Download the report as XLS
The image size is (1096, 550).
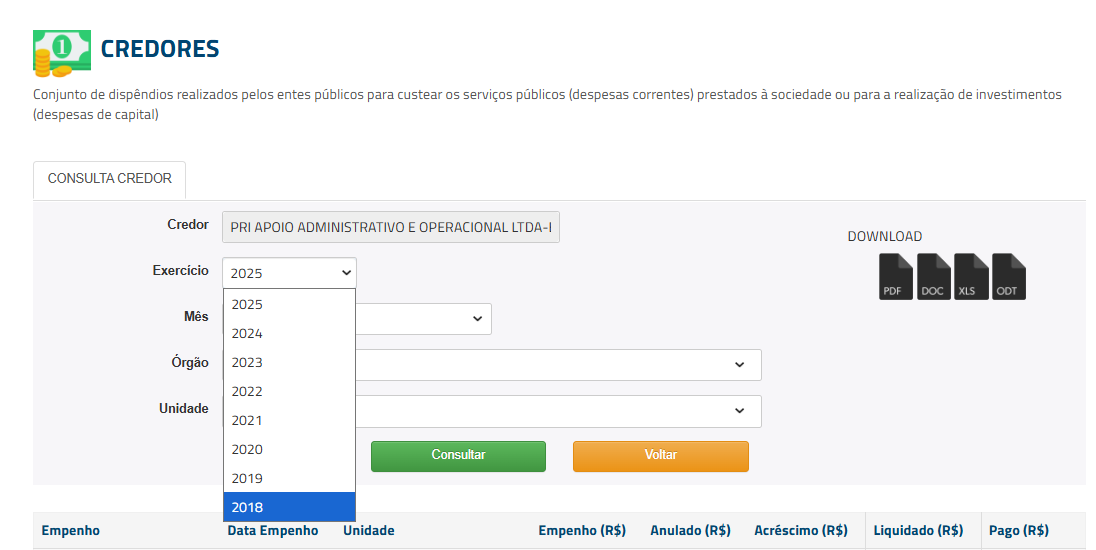971,277
